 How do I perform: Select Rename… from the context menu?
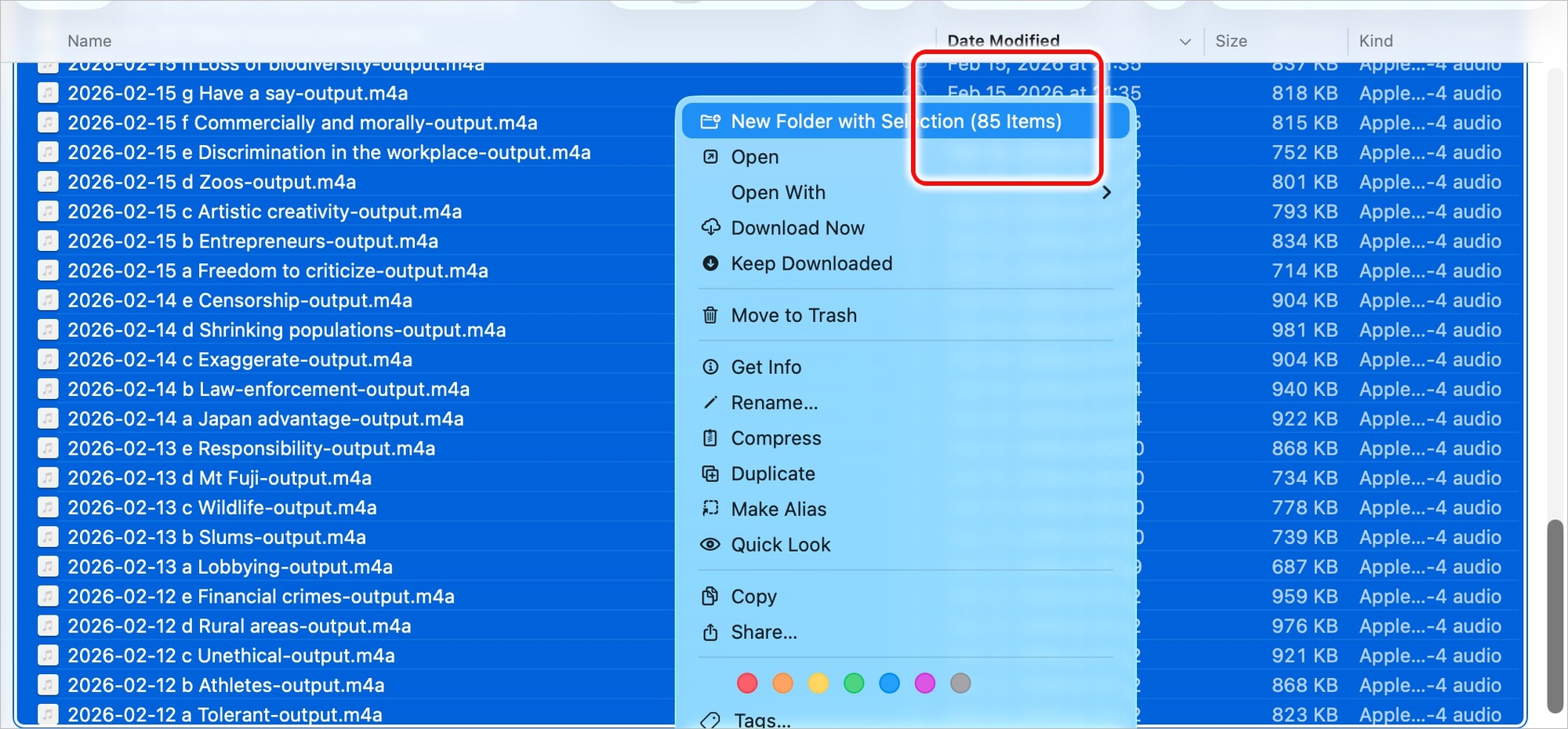(774, 402)
